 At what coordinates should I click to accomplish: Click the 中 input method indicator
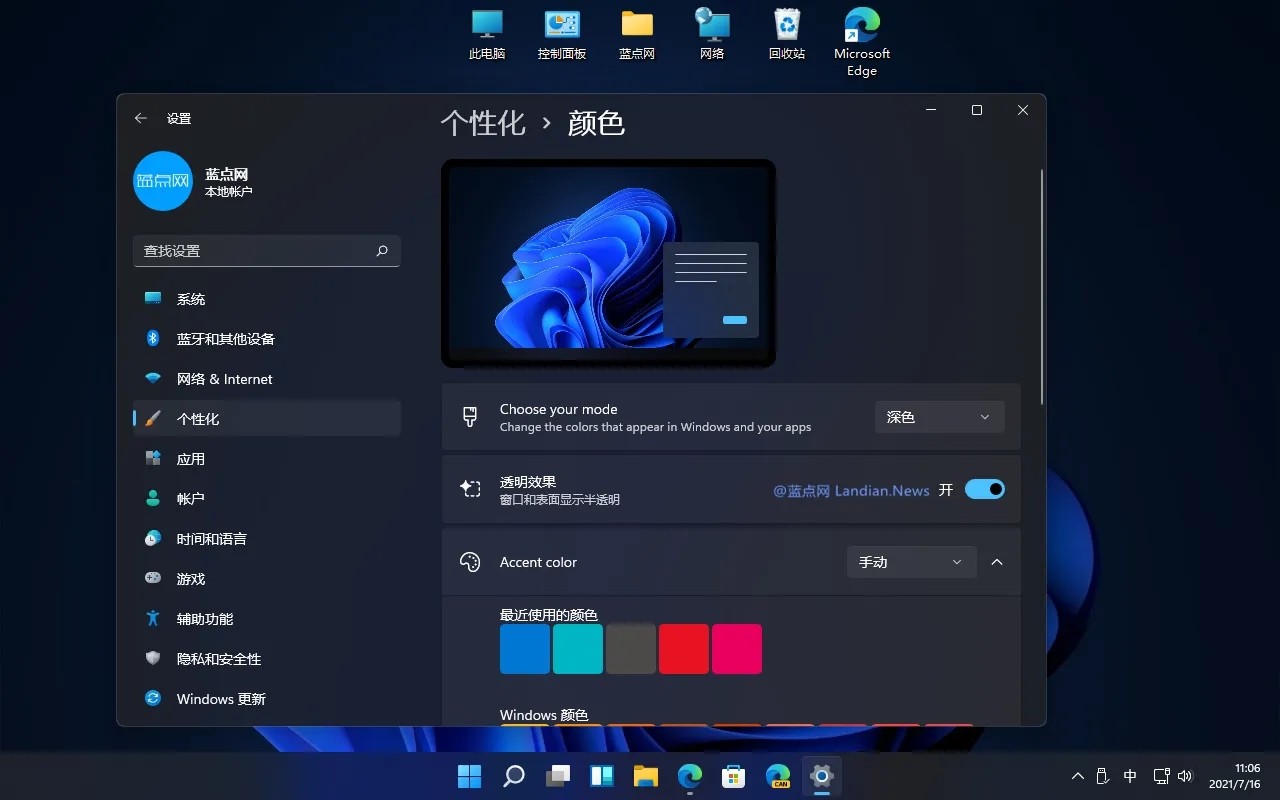[1130, 776]
